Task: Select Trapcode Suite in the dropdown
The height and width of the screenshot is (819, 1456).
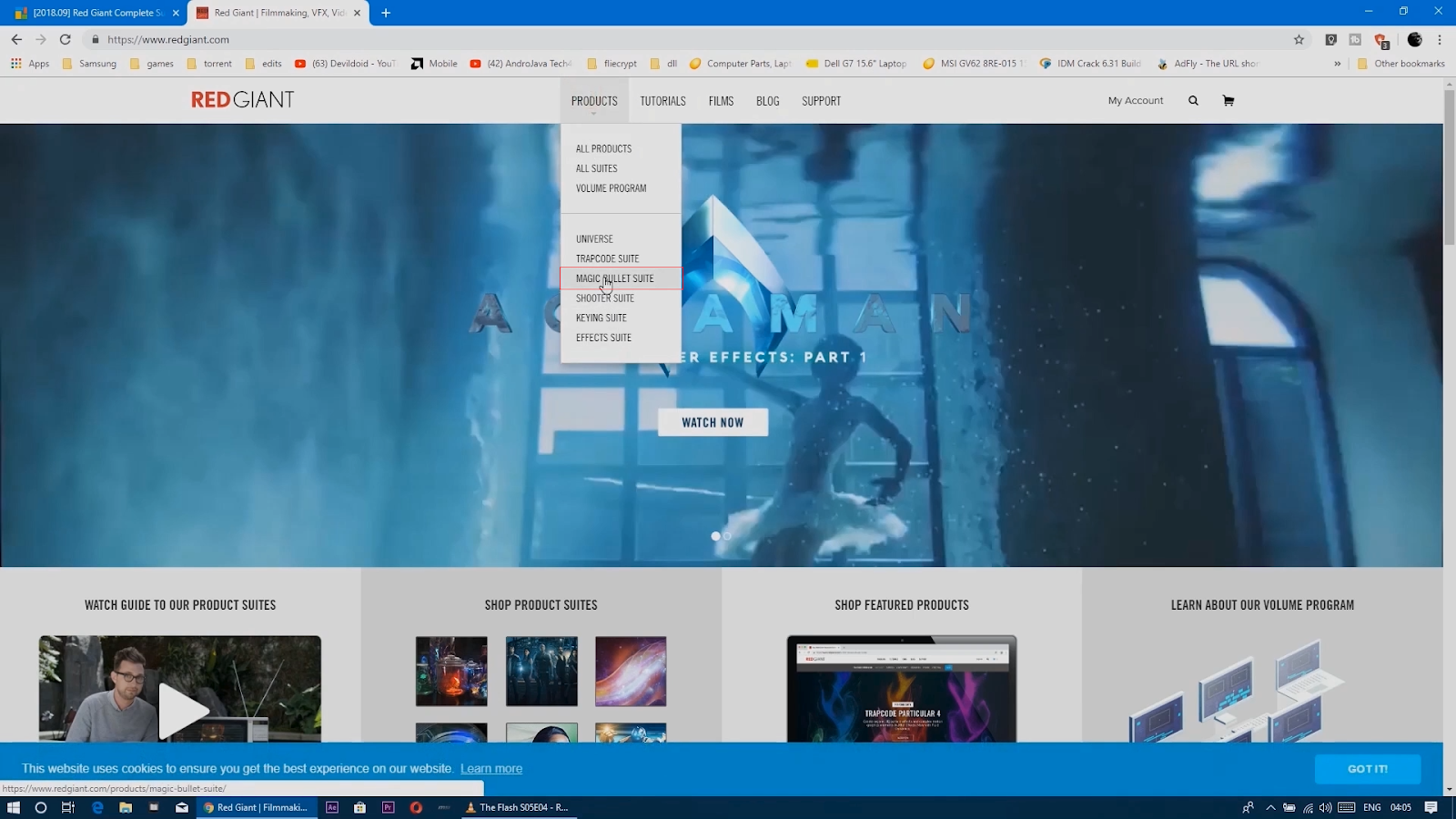Action: click(607, 258)
